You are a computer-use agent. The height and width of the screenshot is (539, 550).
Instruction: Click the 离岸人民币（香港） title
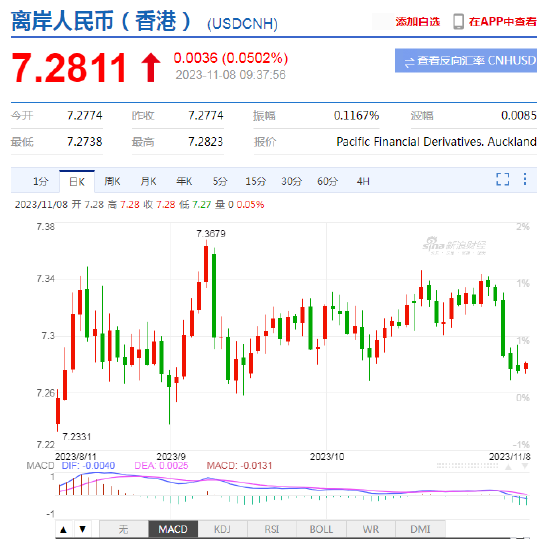pyautogui.click(x=101, y=21)
